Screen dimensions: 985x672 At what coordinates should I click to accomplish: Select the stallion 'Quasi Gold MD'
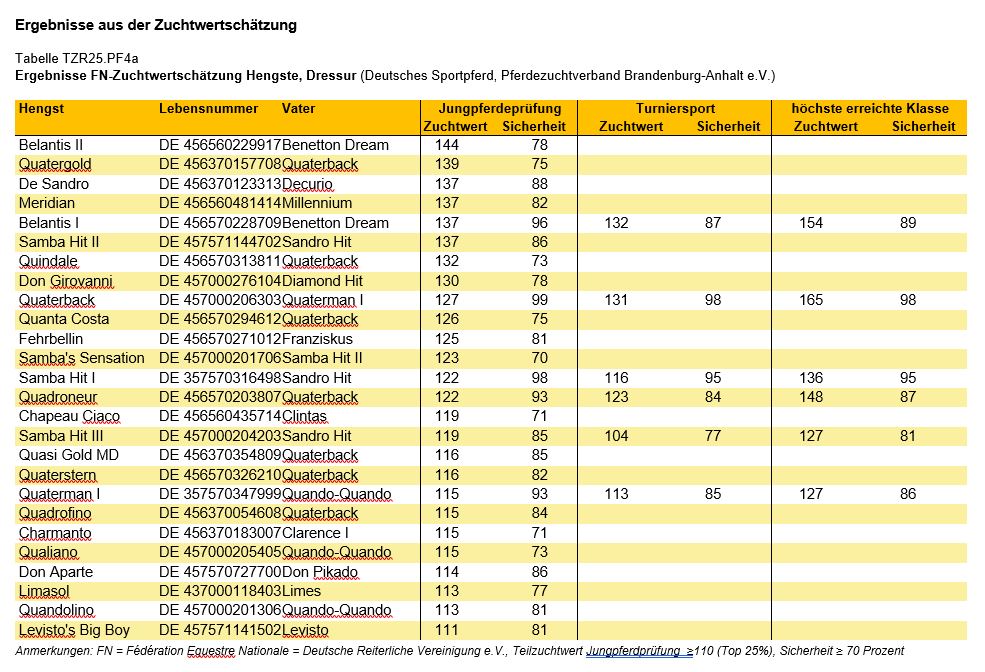(69, 455)
